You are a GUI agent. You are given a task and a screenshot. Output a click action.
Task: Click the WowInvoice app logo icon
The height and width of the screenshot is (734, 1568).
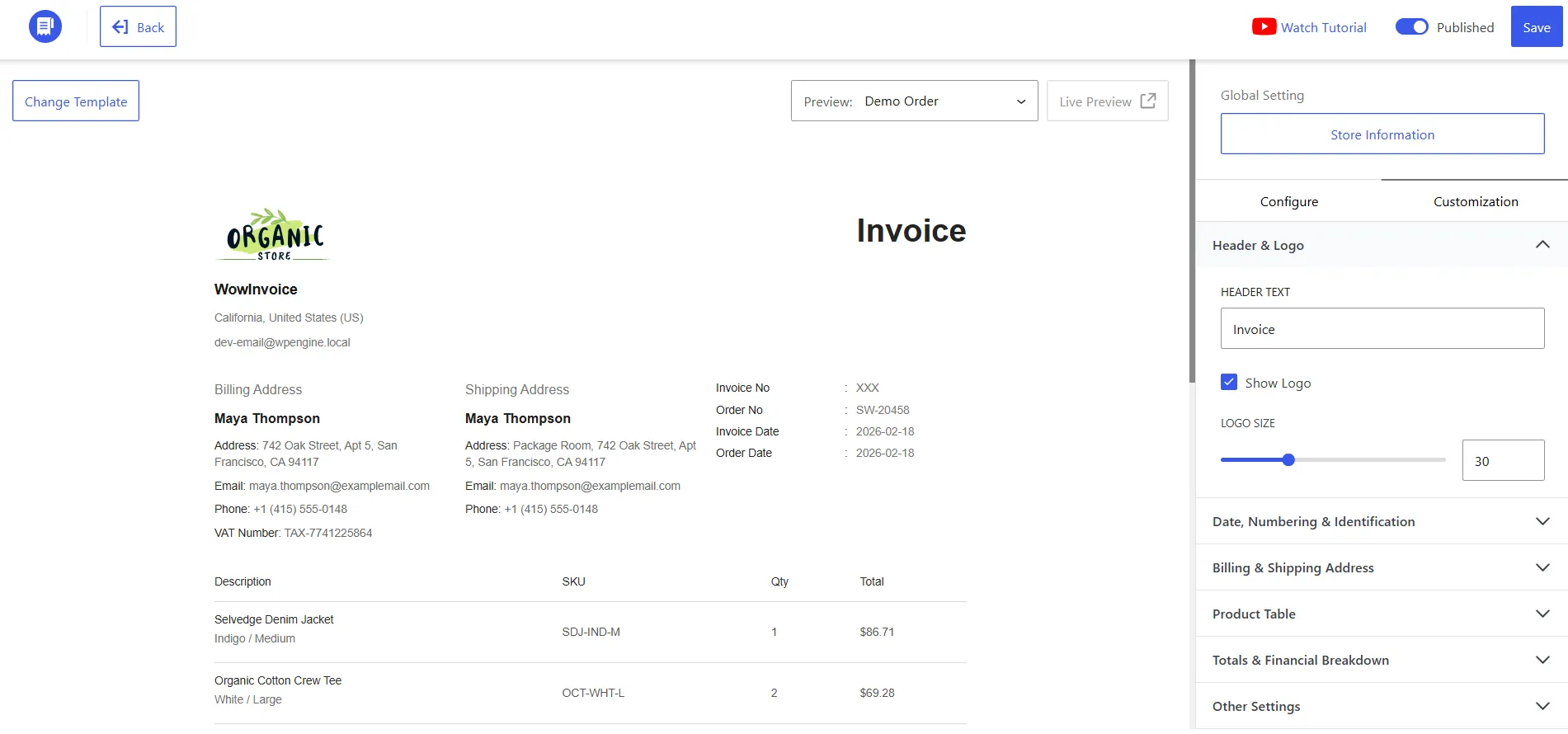tap(45, 26)
